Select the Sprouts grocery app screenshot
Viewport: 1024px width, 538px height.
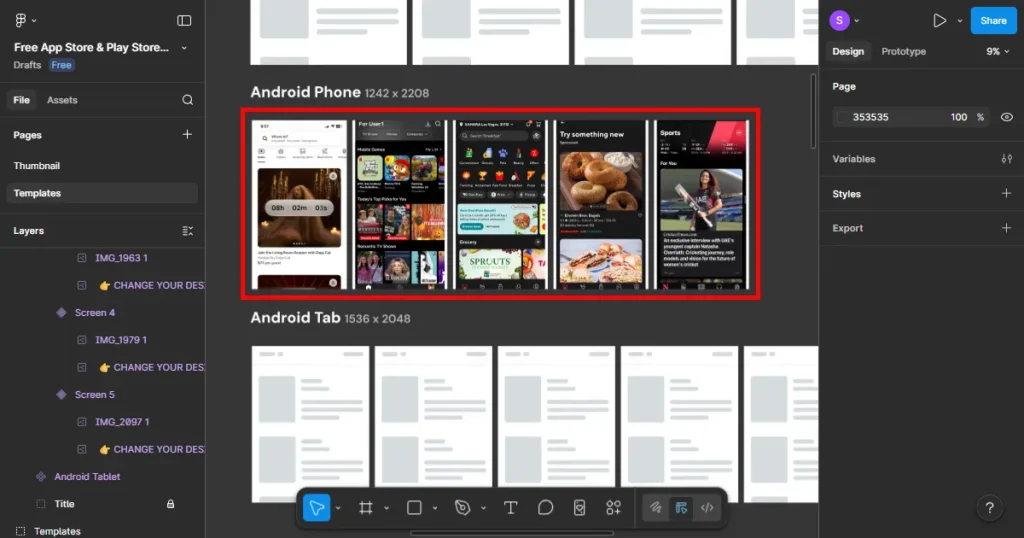pos(500,204)
